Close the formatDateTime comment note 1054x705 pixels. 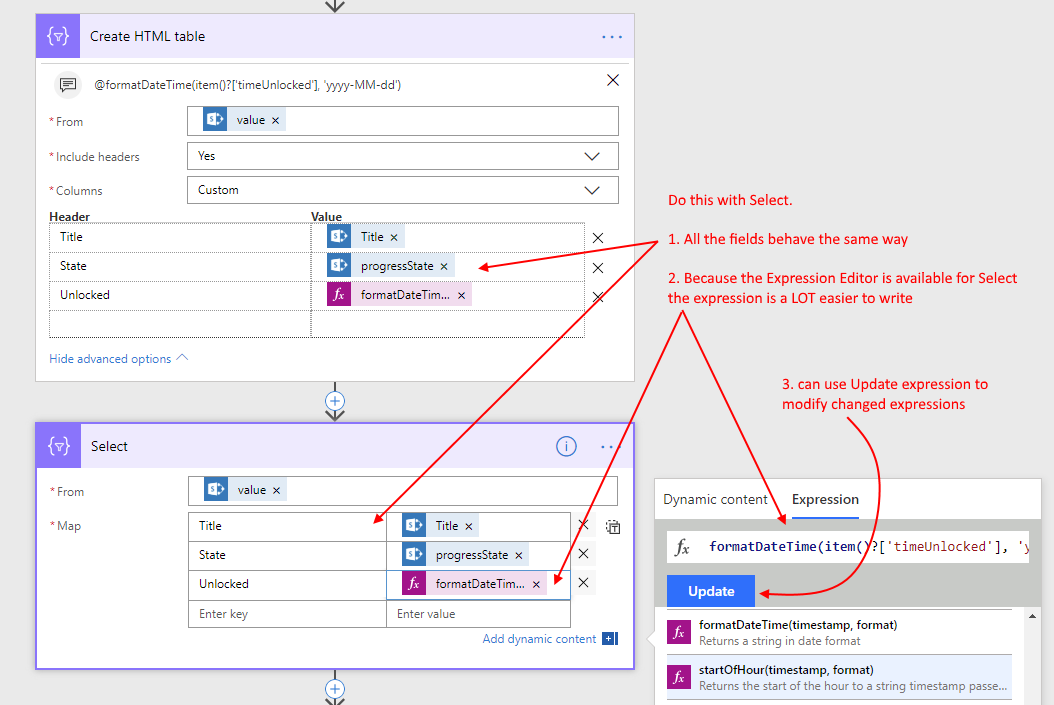click(613, 80)
